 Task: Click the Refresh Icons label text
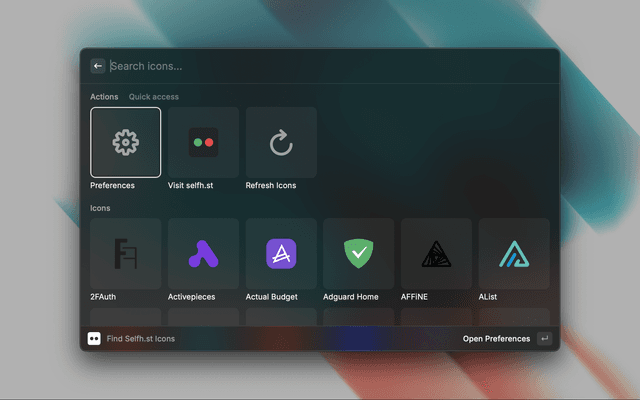click(271, 185)
